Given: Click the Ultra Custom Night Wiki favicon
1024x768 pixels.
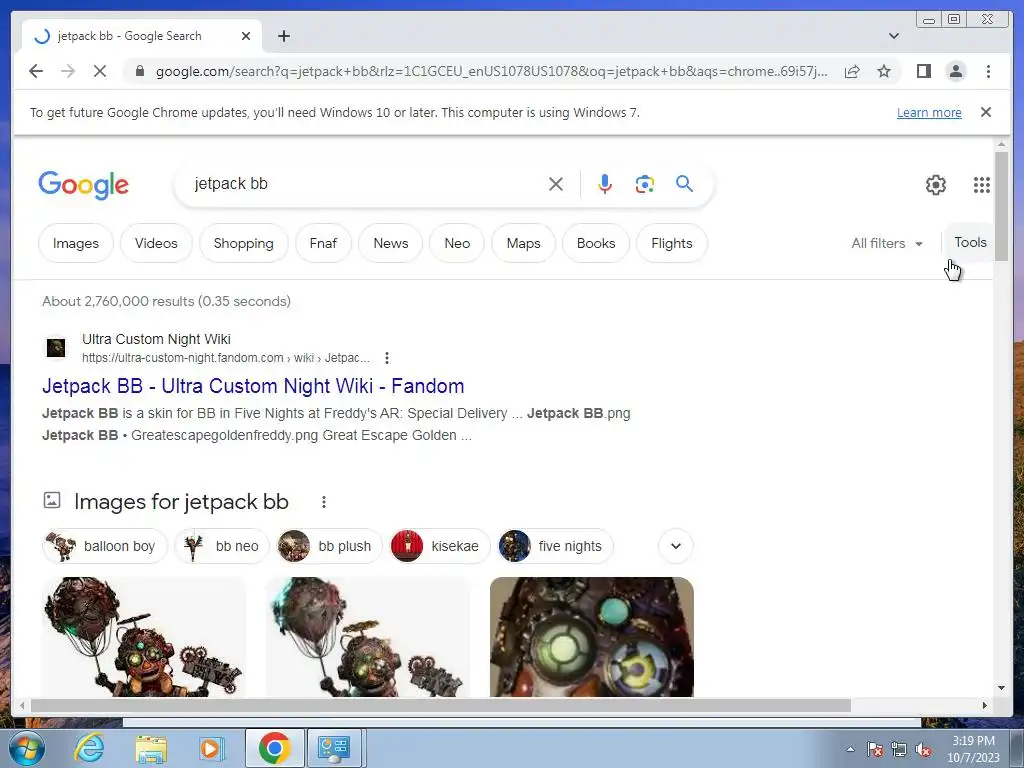Looking at the screenshot, I should [x=56, y=347].
